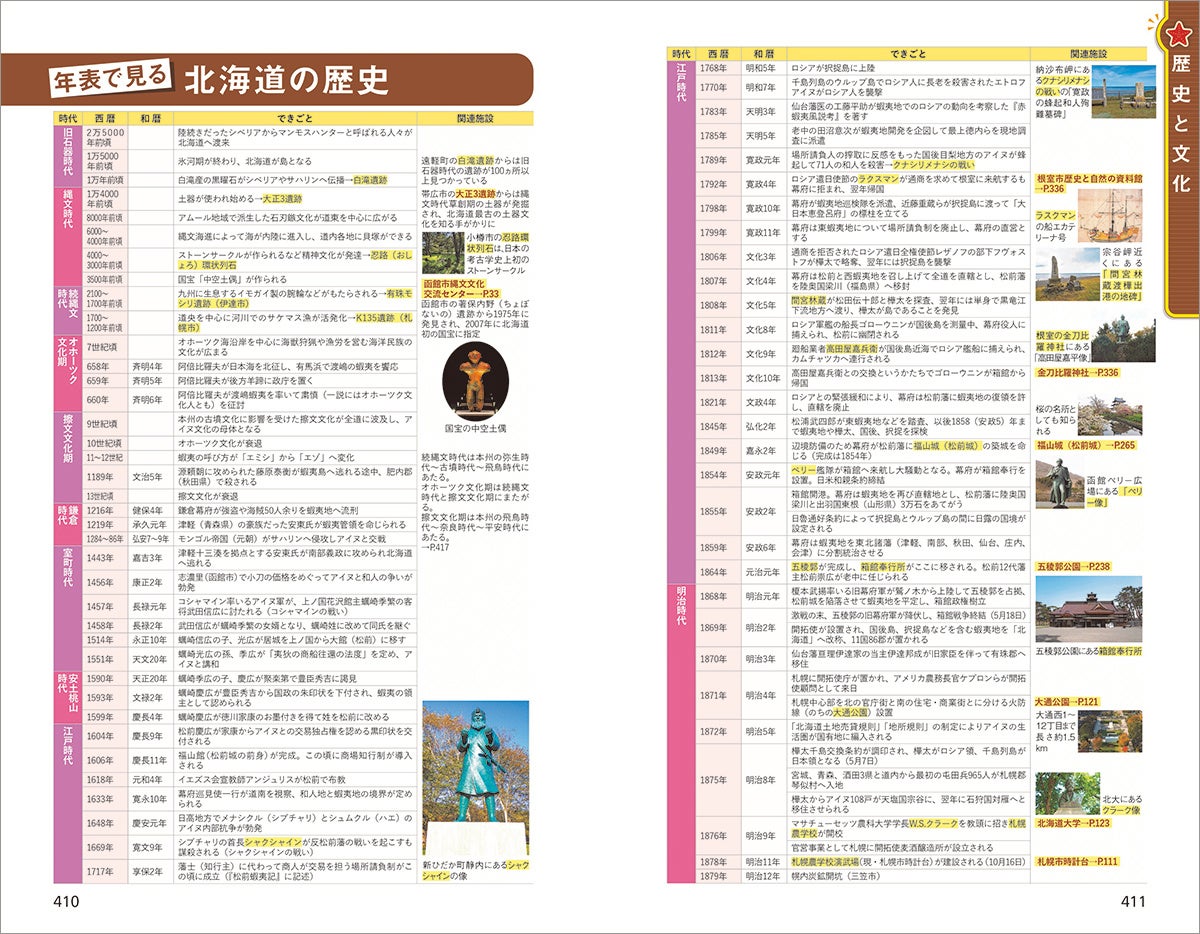Follow the 大通公園→P.121 reference
The width and height of the screenshot is (1200, 934).
1066,701
